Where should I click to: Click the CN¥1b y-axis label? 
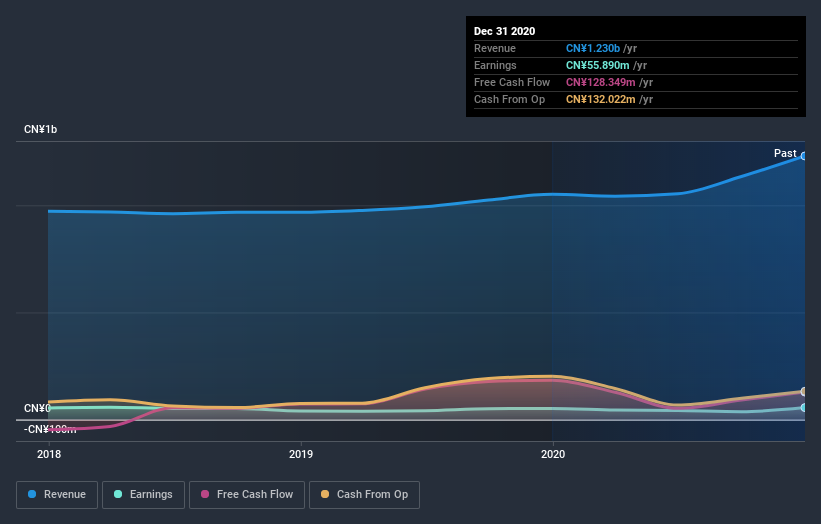point(40,129)
